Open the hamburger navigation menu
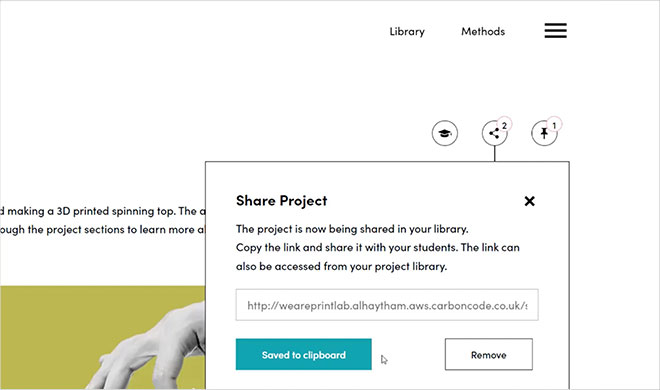The height and width of the screenshot is (390, 660). (x=555, y=31)
